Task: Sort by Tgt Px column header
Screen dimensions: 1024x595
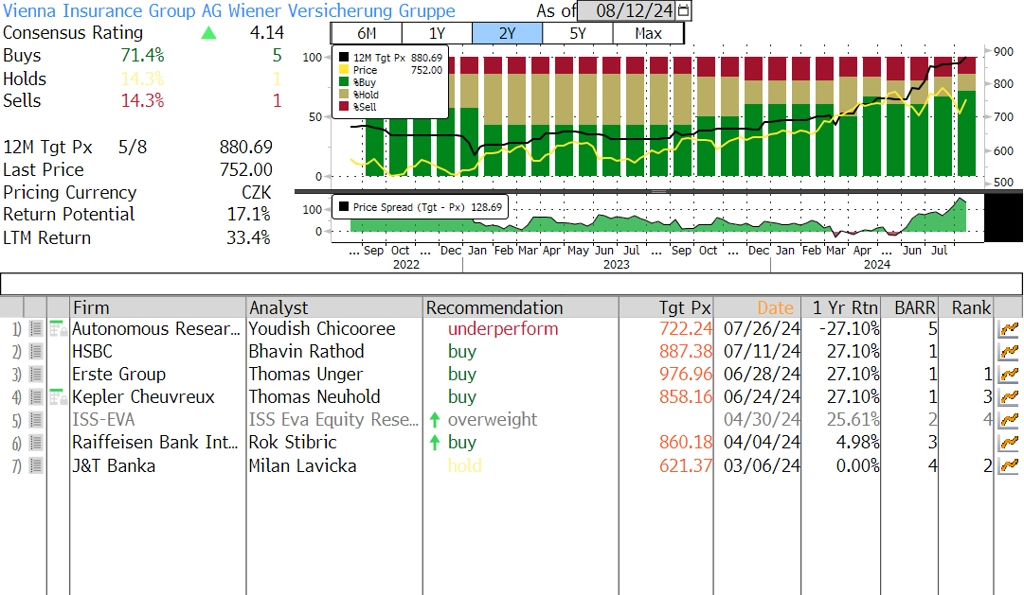Action: (x=685, y=308)
